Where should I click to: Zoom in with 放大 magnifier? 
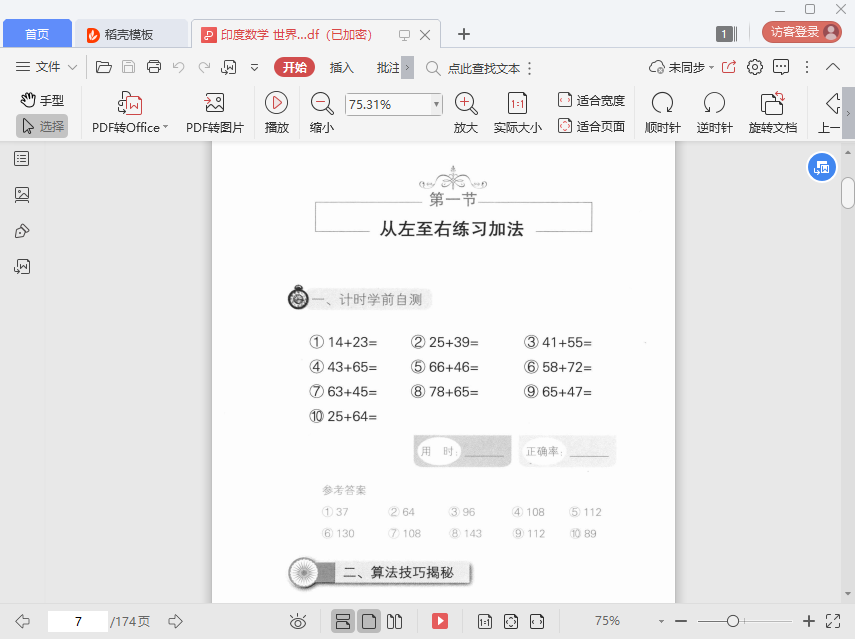point(466,113)
